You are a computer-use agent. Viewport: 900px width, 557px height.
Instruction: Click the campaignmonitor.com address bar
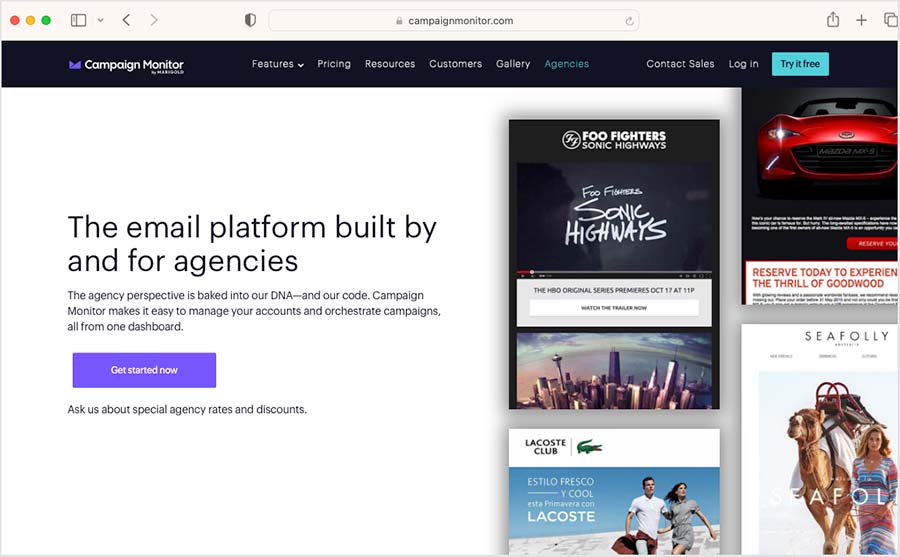pos(453,21)
